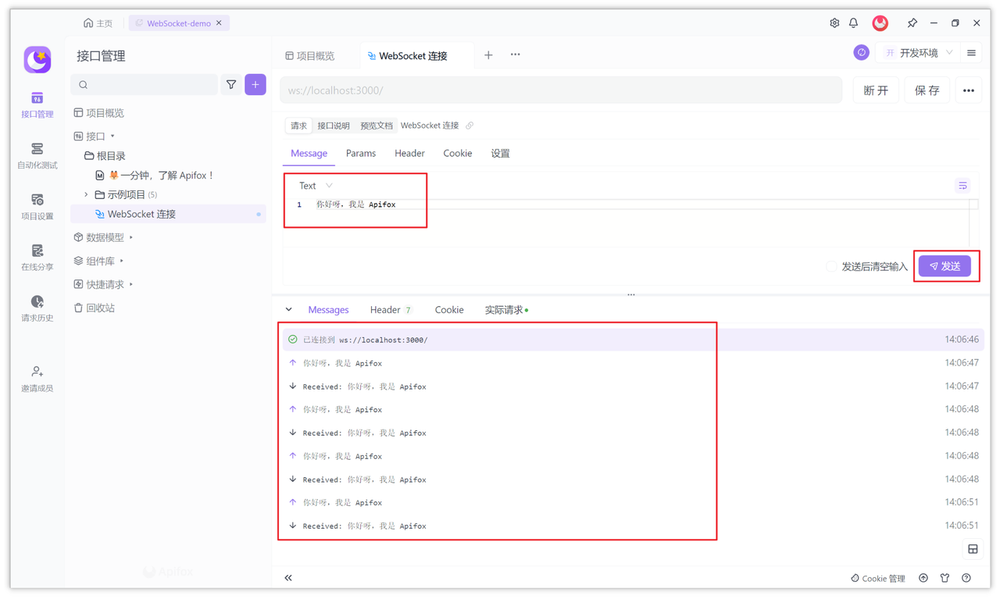This screenshot has height=598, width=1000.
Task: Open 主题 (t-shirt) icon at bottom bar
Action: pos(943,577)
